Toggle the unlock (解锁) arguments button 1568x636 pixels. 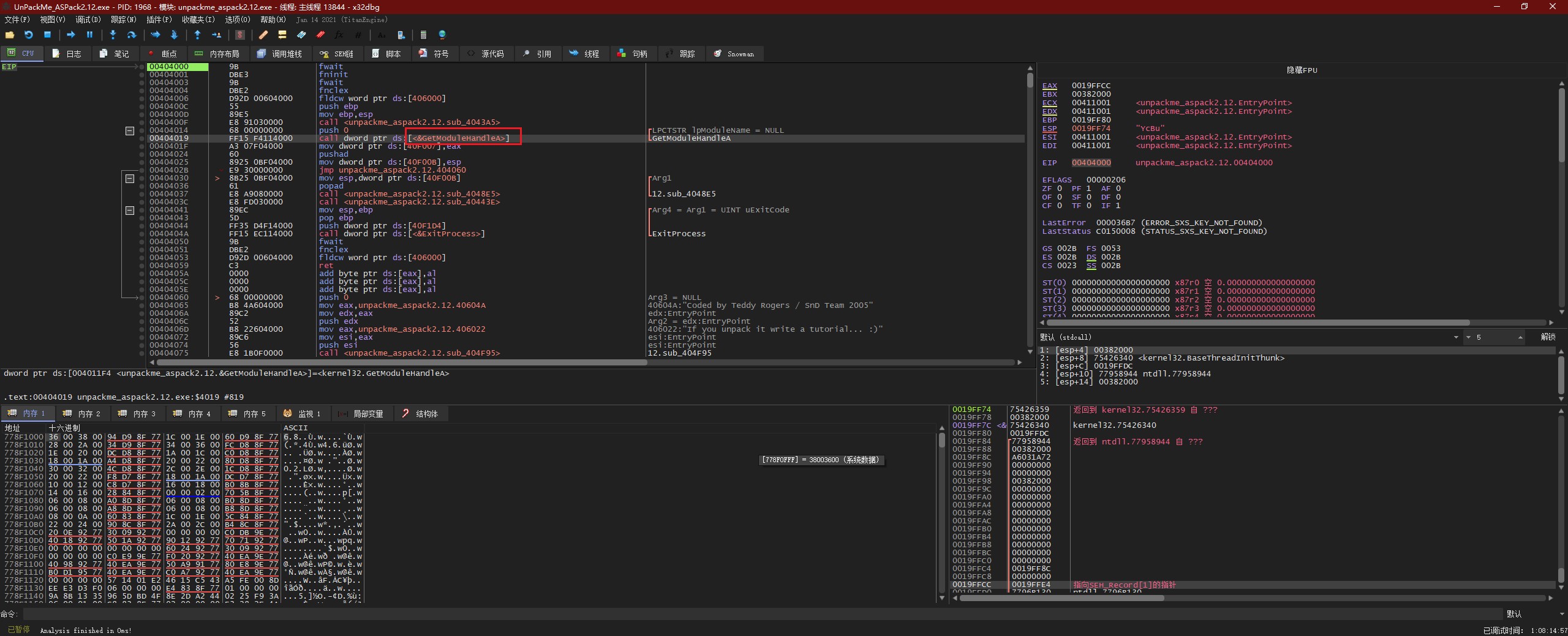[1548, 337]
